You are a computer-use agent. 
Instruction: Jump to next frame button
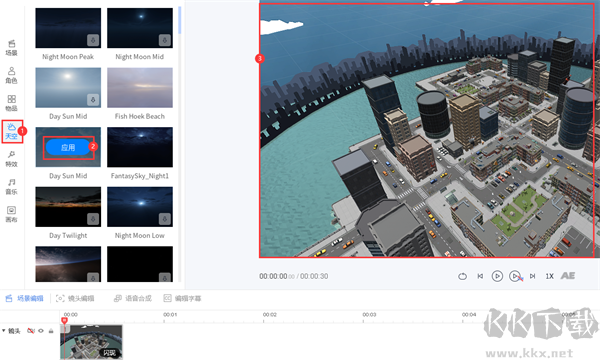532,276
